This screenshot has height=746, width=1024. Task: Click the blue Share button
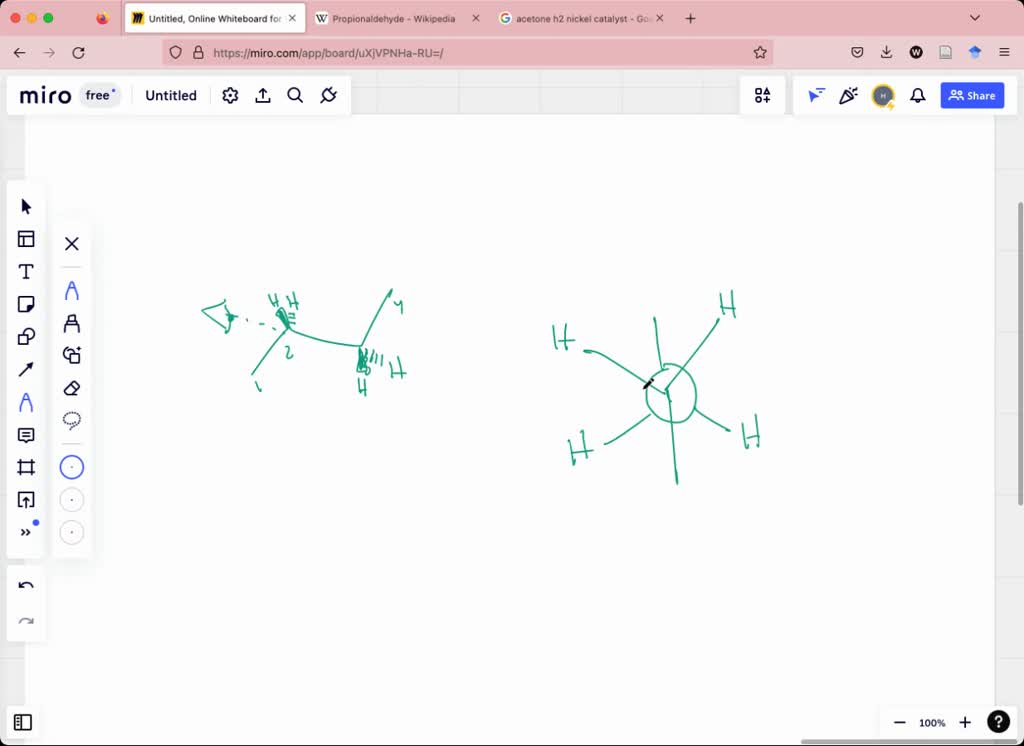coord(971,95)
